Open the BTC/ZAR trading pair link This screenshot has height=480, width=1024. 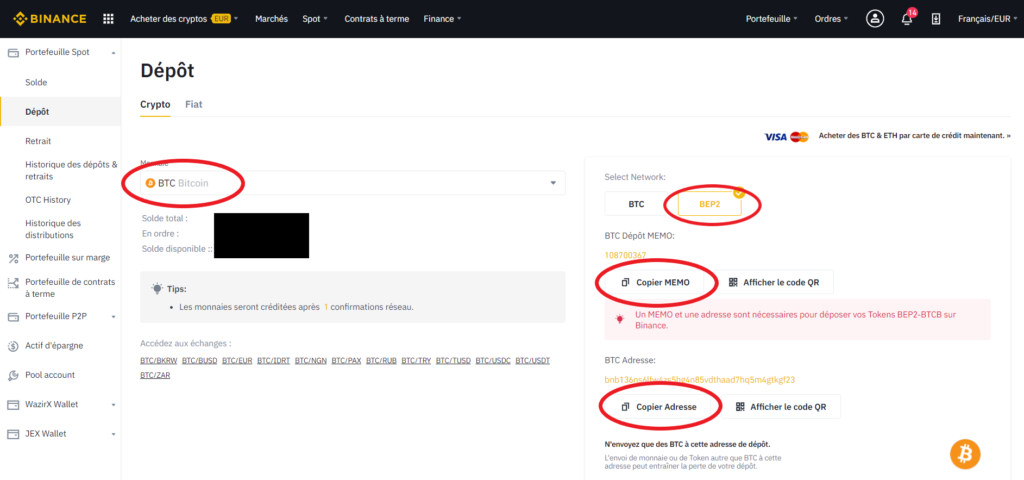(x=155, y=376)
